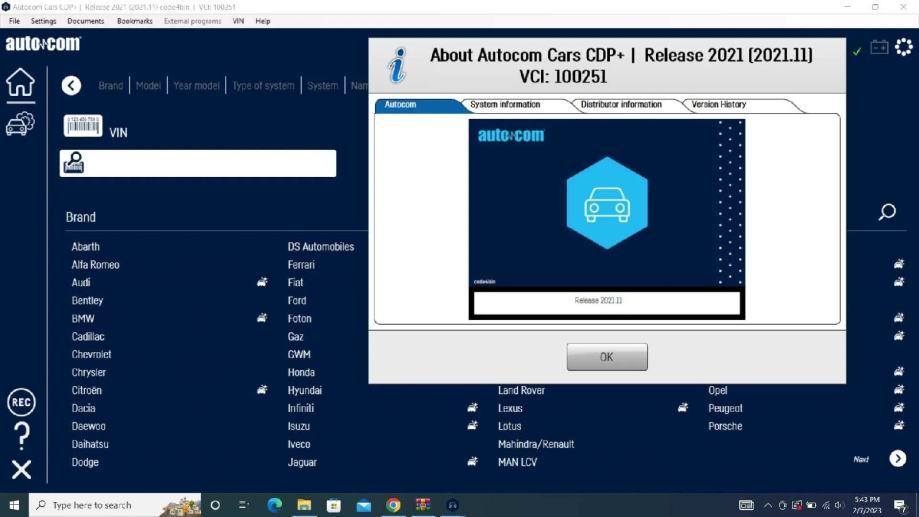Select brand DS Automobiles
The height and width of the screenshot is (517, 919).
[321, 247]
